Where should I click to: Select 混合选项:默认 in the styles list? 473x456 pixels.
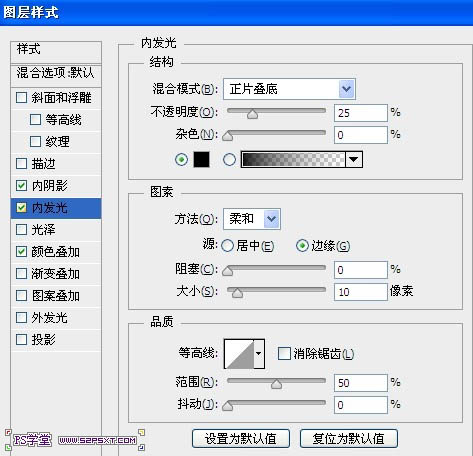56,73
